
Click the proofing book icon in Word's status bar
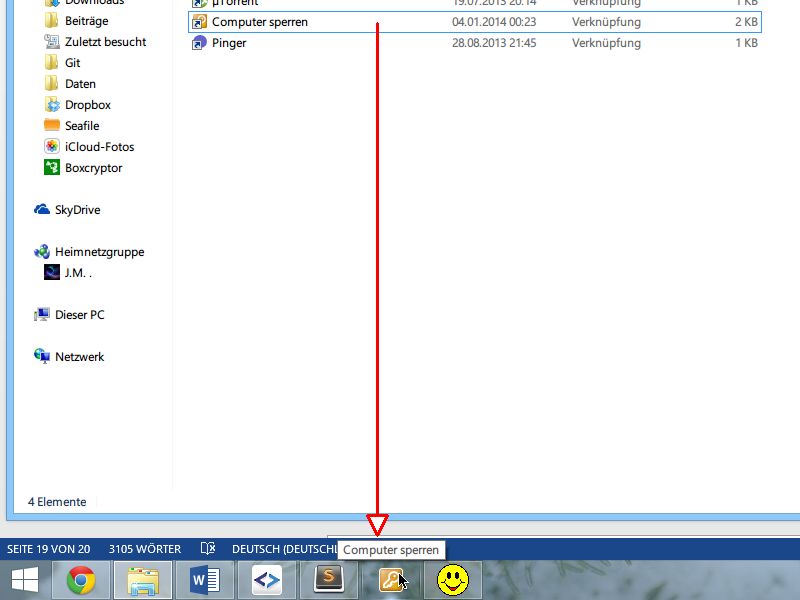click(x=208, y=548)
